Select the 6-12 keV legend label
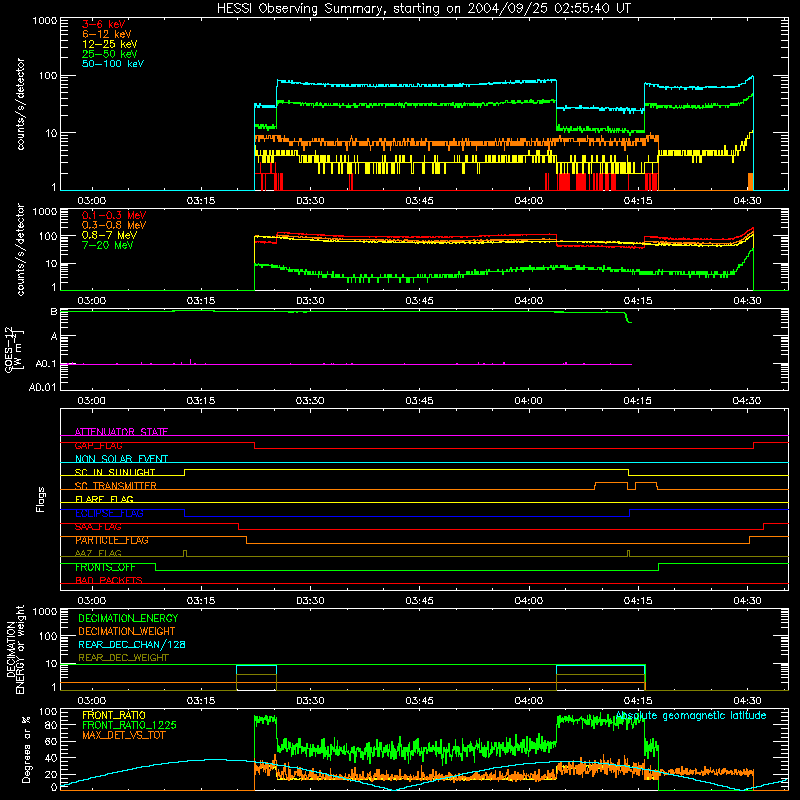 pyautogui.click(x=107, y=34)
